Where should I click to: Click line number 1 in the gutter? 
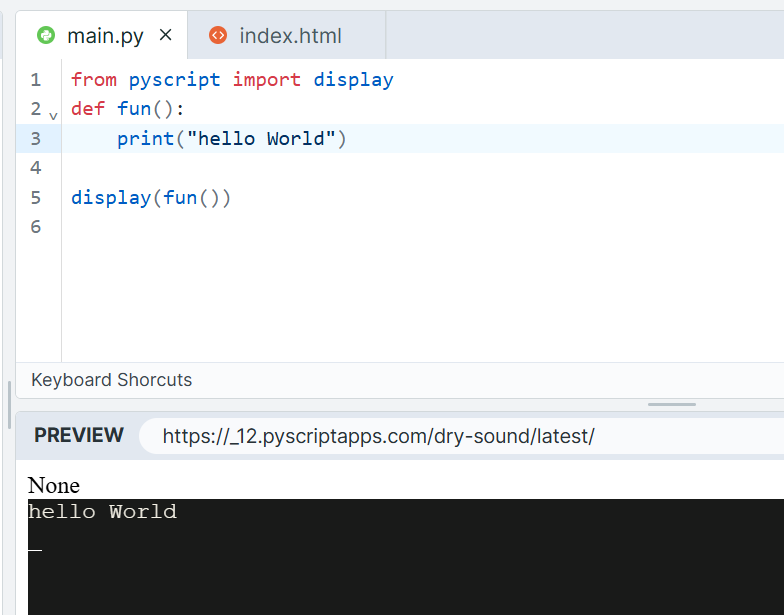click(x=36, y=80)
